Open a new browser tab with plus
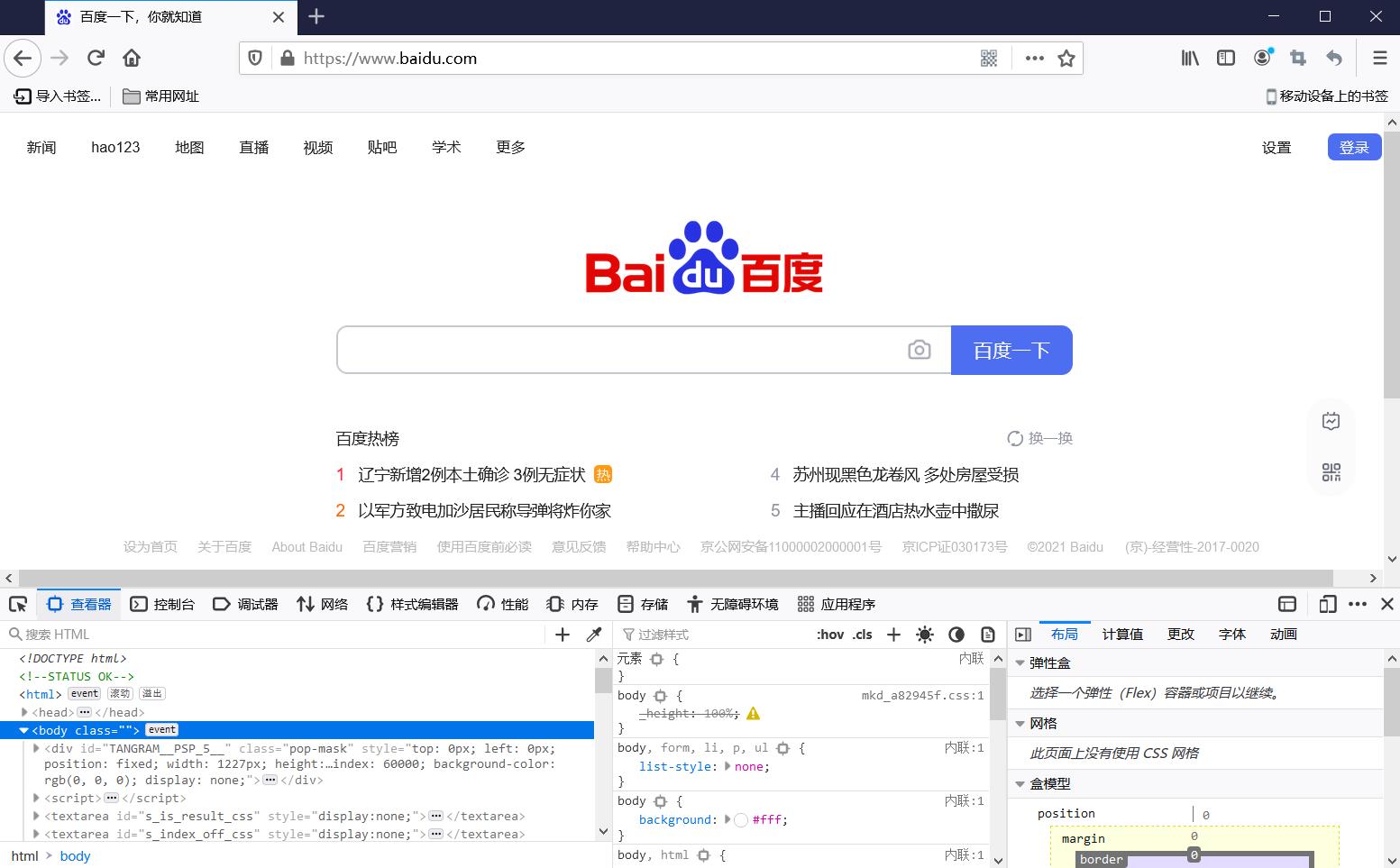The width and height of the screenshot is (1400, 868). [316, 16]
